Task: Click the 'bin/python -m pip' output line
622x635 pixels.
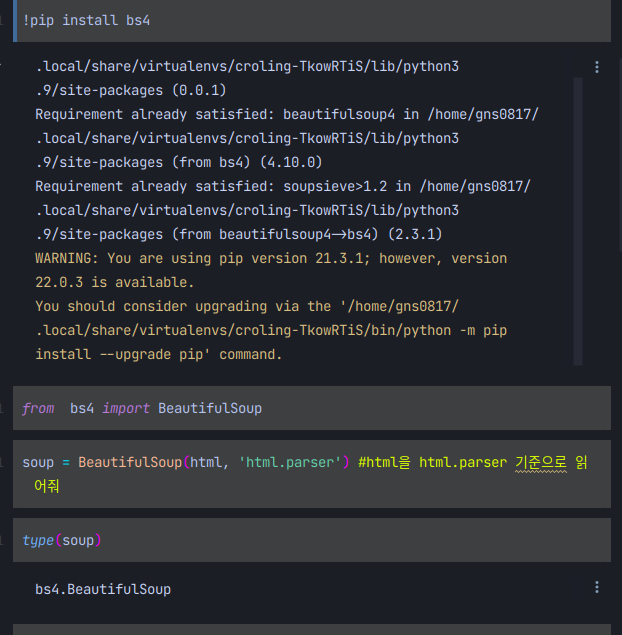Action: click(271, 330)
